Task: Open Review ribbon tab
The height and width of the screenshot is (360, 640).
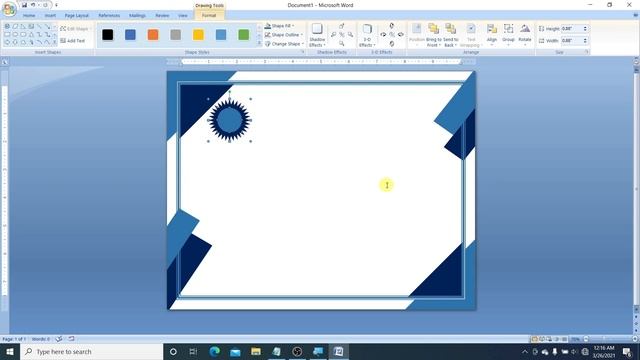Action: [x=162, y=16]
